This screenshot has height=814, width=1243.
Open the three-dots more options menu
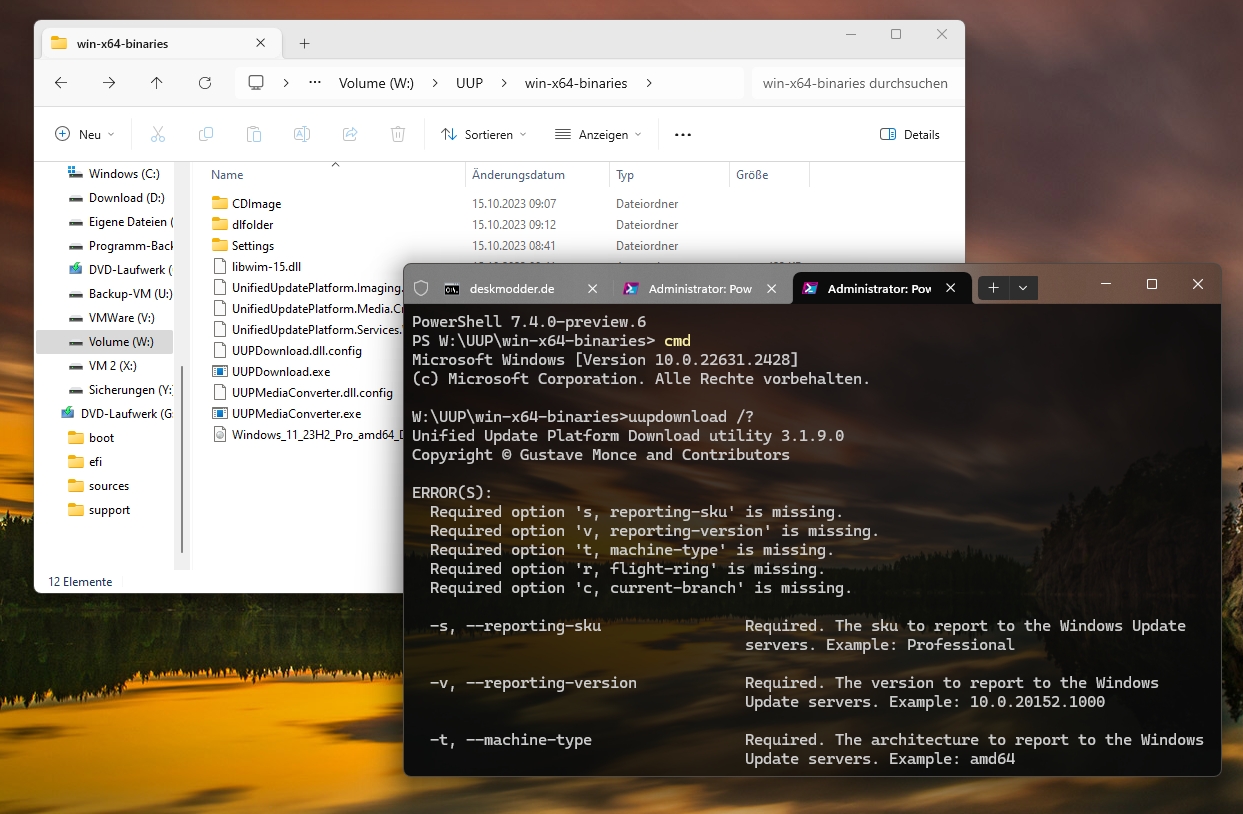683,134
